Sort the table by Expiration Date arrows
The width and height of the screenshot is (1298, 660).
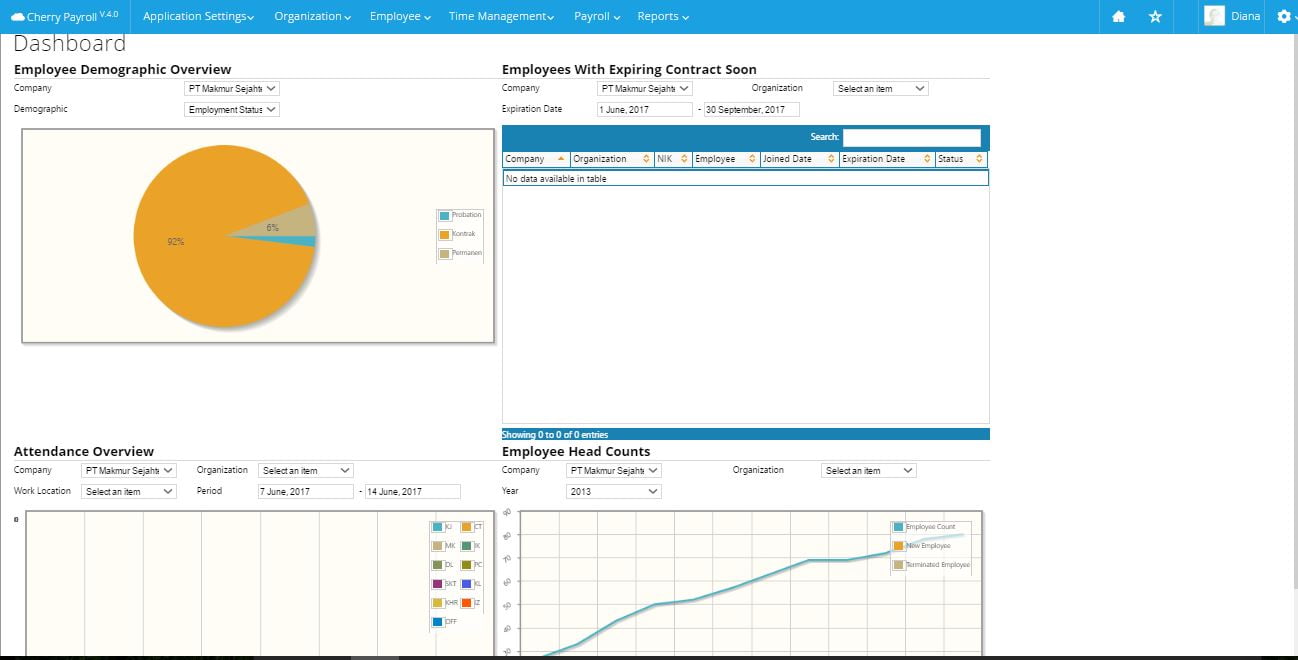coord(927,159)
